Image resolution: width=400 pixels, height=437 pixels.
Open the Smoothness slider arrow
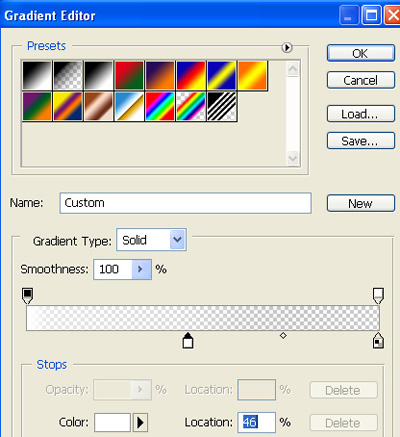pos(141,269)
